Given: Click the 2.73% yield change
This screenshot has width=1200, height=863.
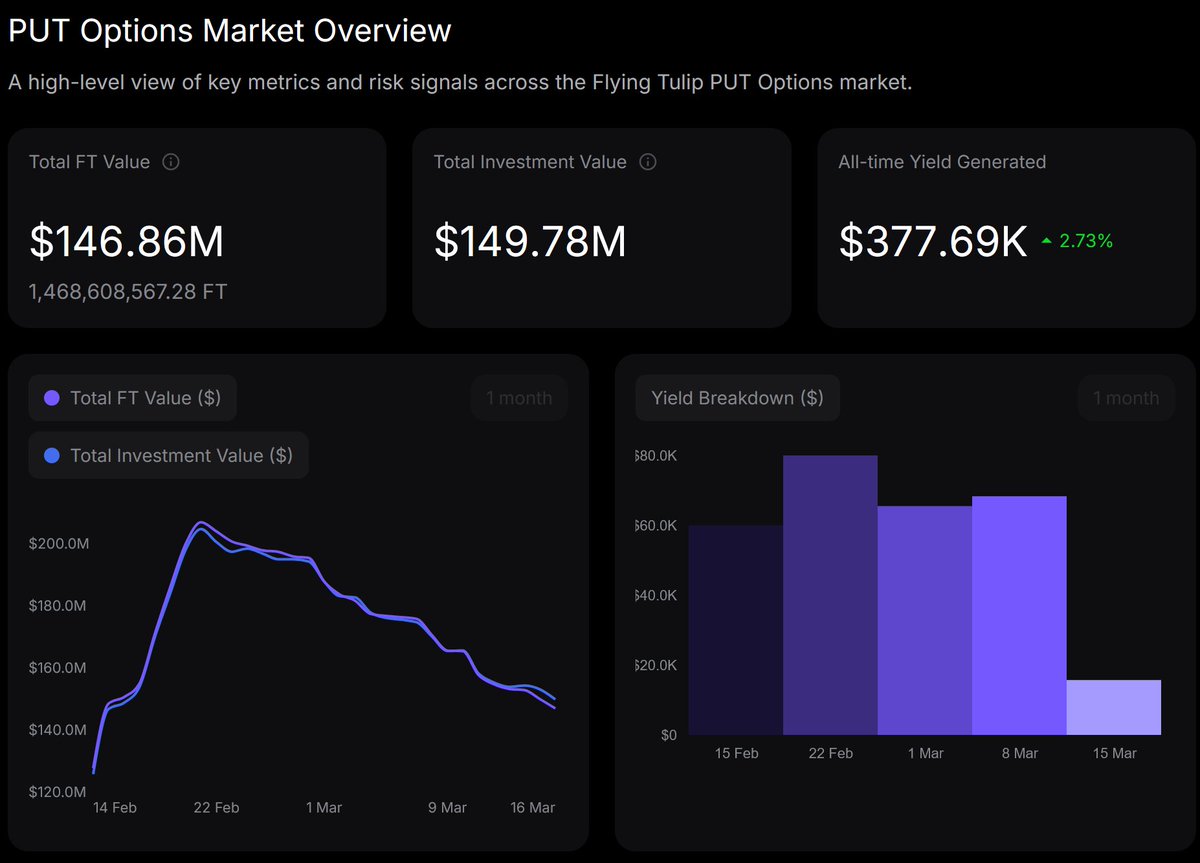Looking at the screenshot, I should click(1086, 241).
